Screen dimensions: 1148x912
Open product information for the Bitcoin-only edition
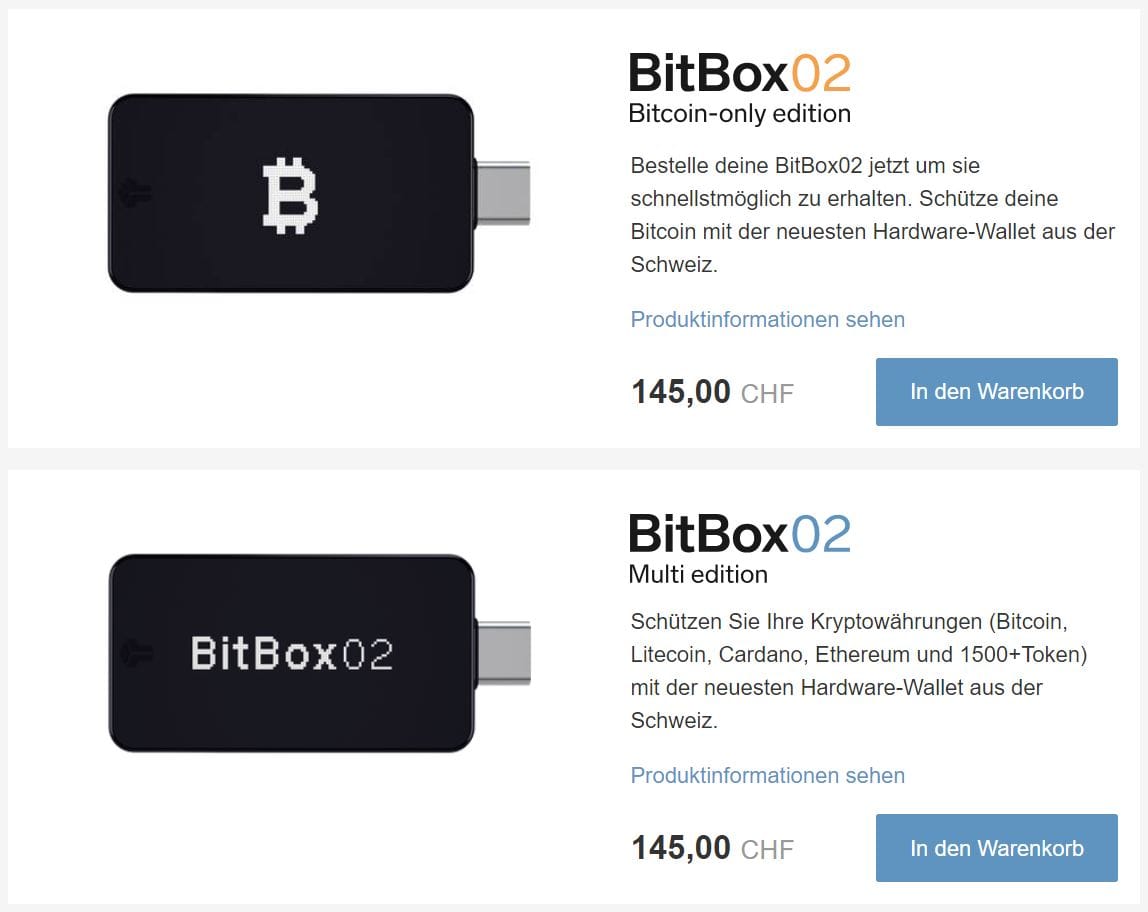tap(767, 319)
